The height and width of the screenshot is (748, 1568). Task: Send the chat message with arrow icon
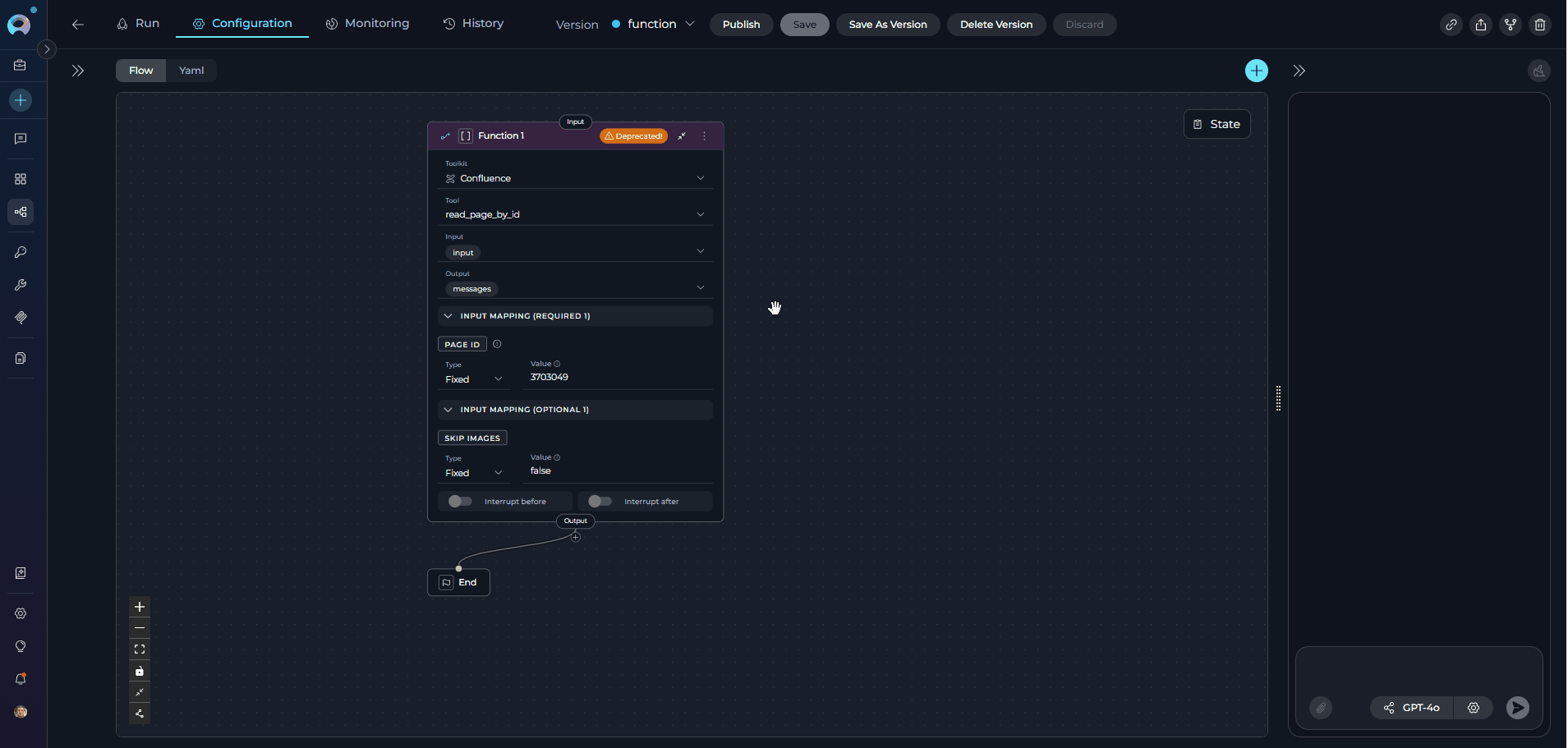[1517, 708]
